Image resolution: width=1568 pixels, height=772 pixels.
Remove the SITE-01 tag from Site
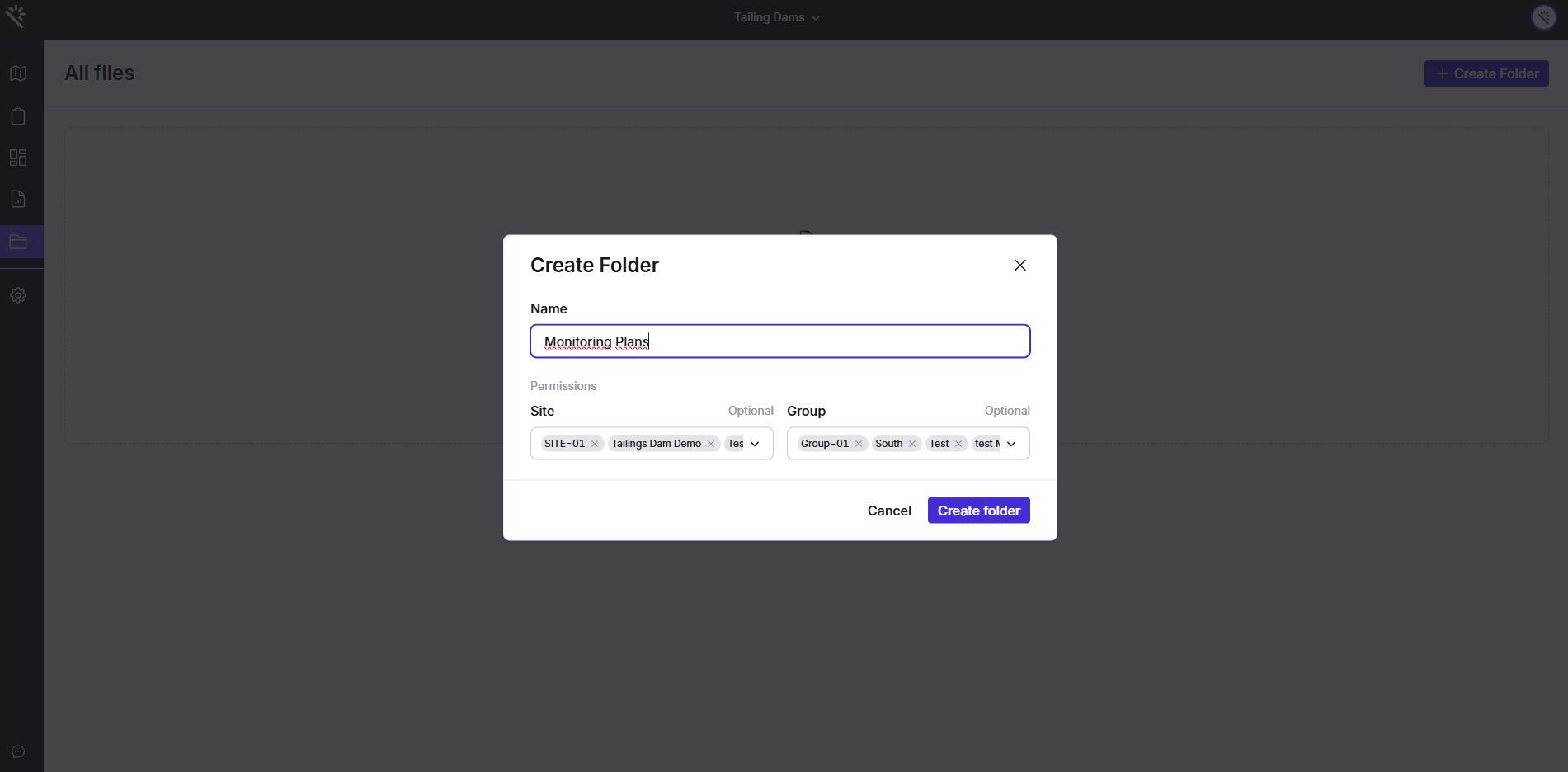[x=595, y=444]
